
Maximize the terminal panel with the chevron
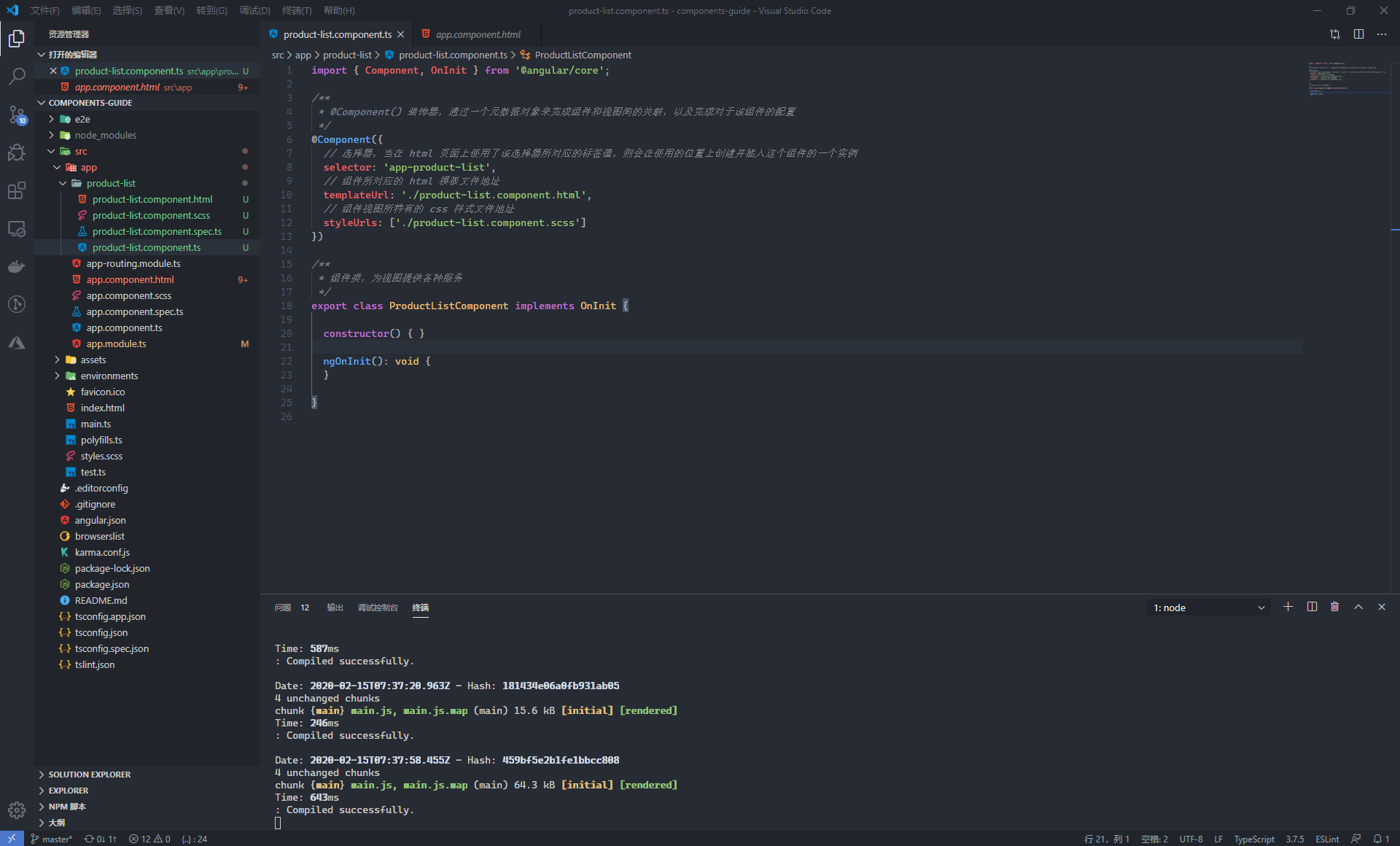point(1358,607)
